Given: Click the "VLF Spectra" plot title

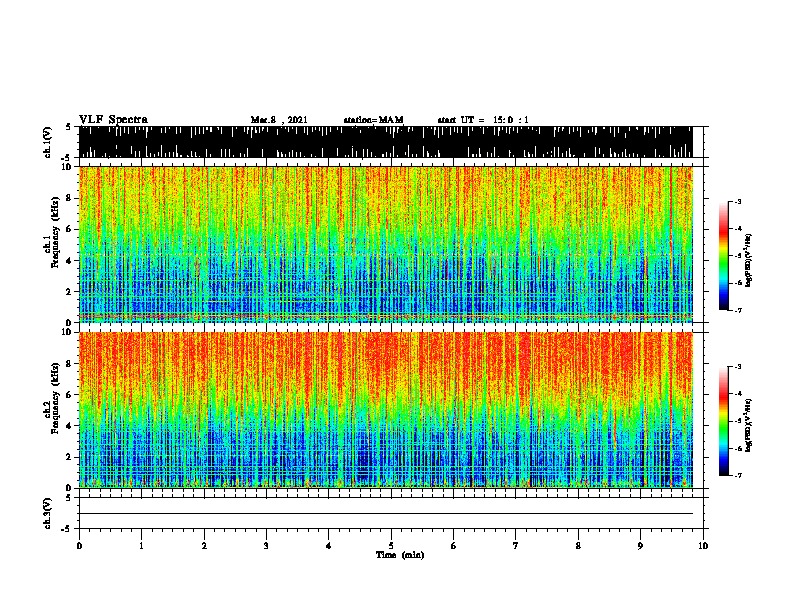Looking at the screenshot, I should [113, 119].
